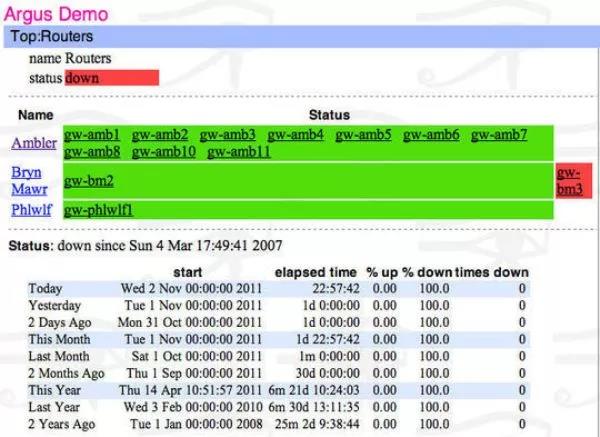Open the Ambler group link
This screenshot has width=600, height=437.
click(34, 143)
